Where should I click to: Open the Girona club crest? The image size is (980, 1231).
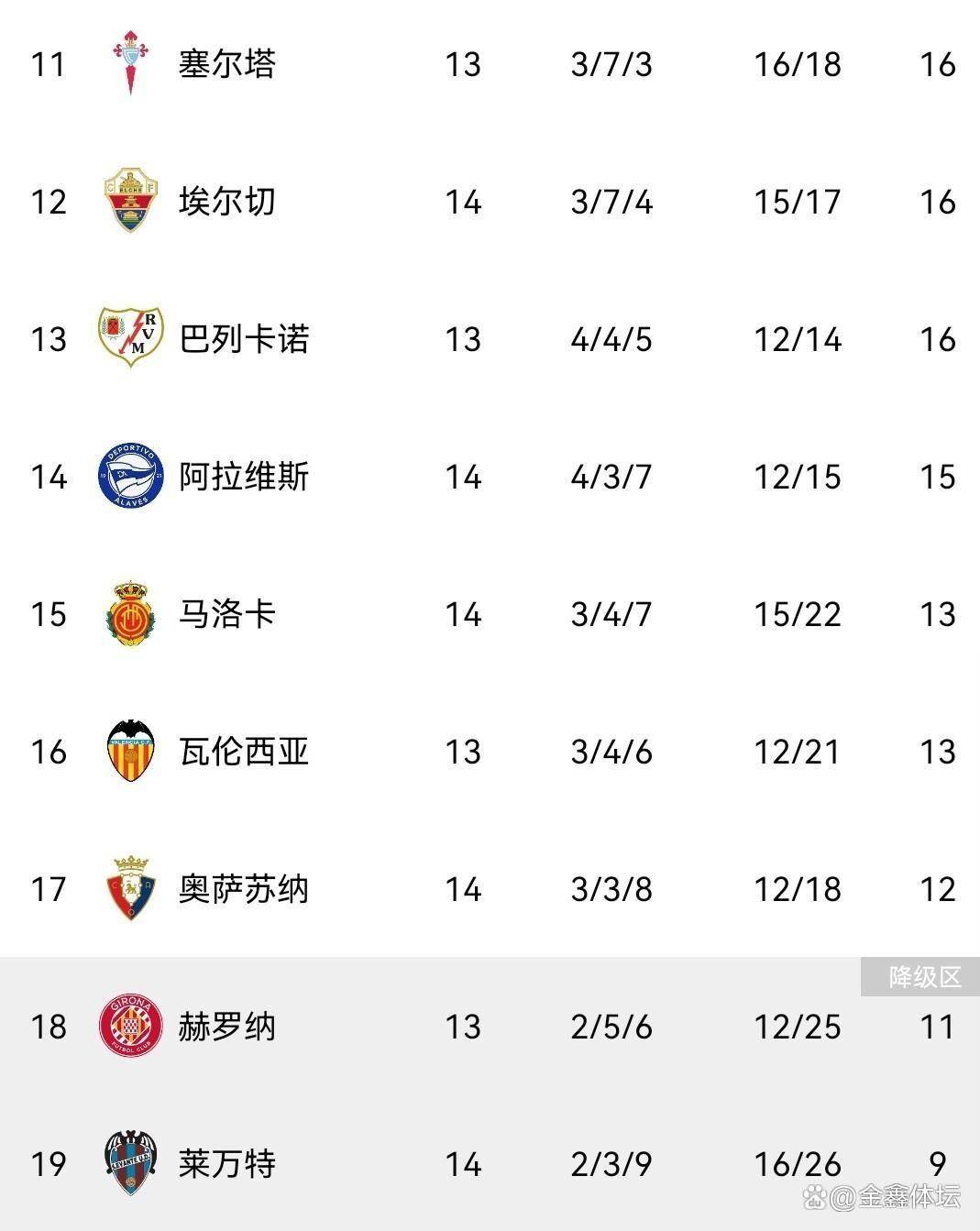point(130,1026)
